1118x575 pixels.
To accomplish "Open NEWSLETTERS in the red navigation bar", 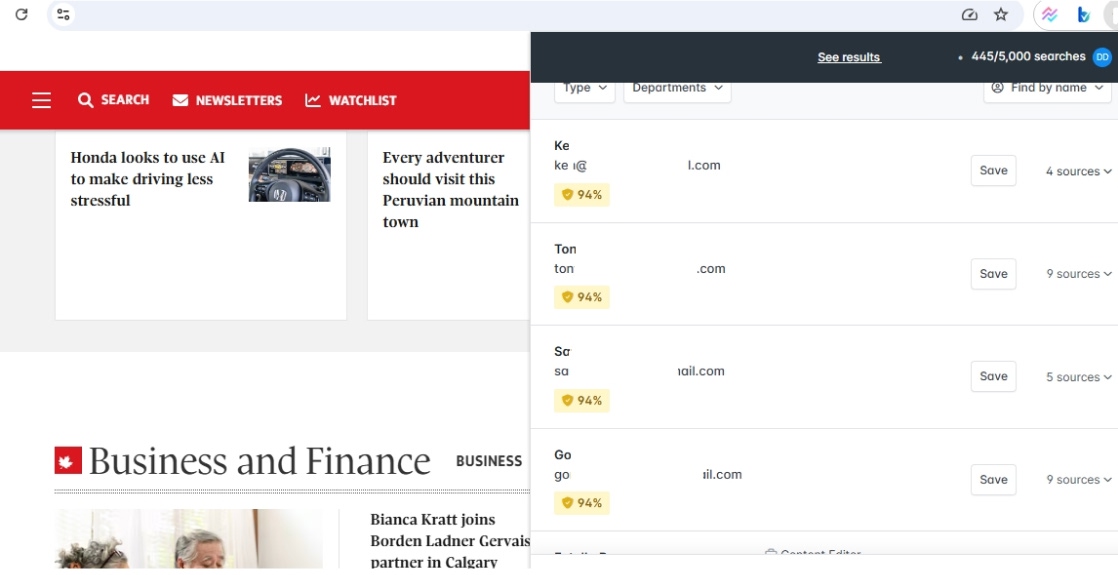I will tap(227, 101).
